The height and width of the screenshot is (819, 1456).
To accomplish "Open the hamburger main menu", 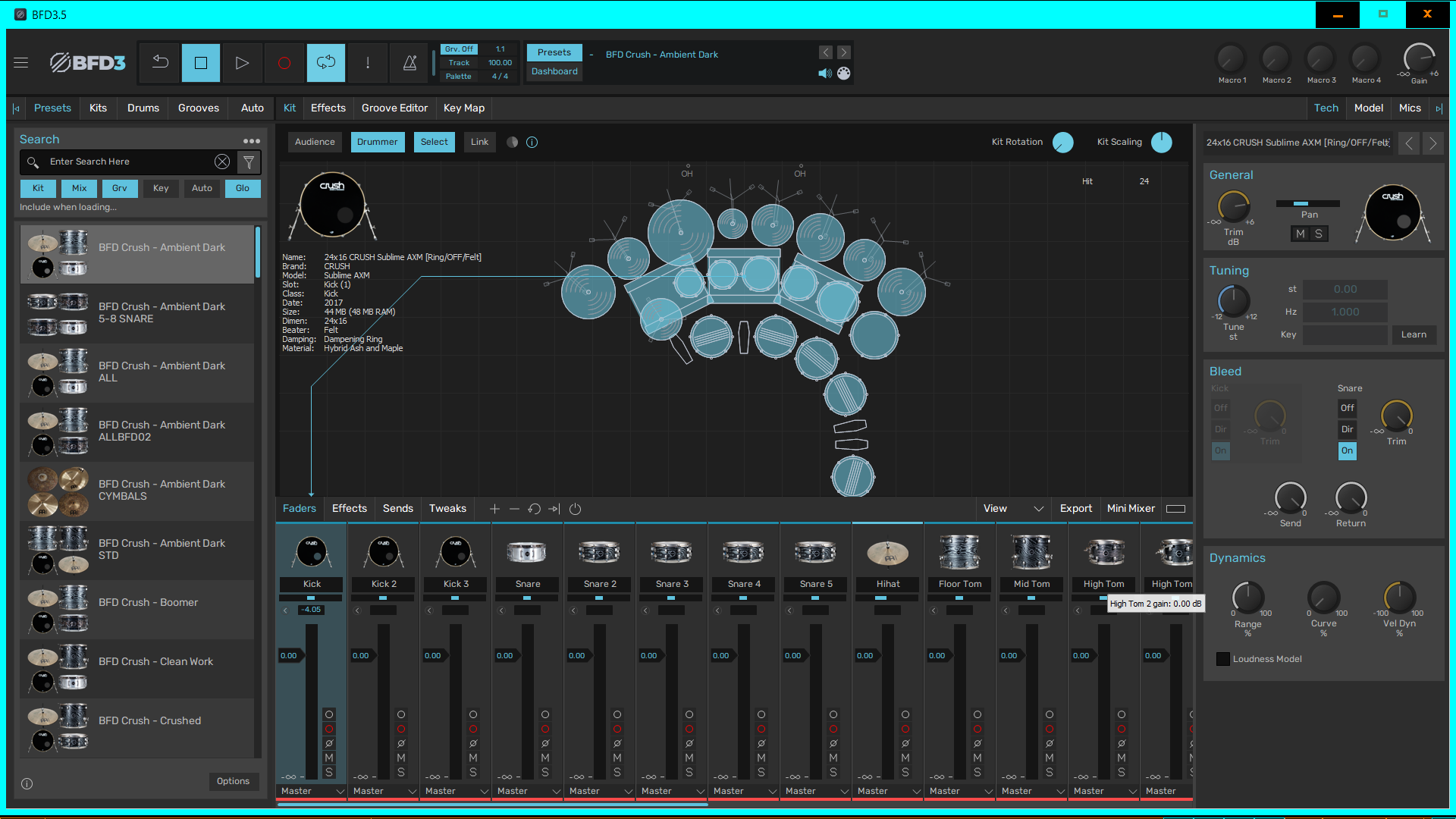I will (x=20, y=63).
